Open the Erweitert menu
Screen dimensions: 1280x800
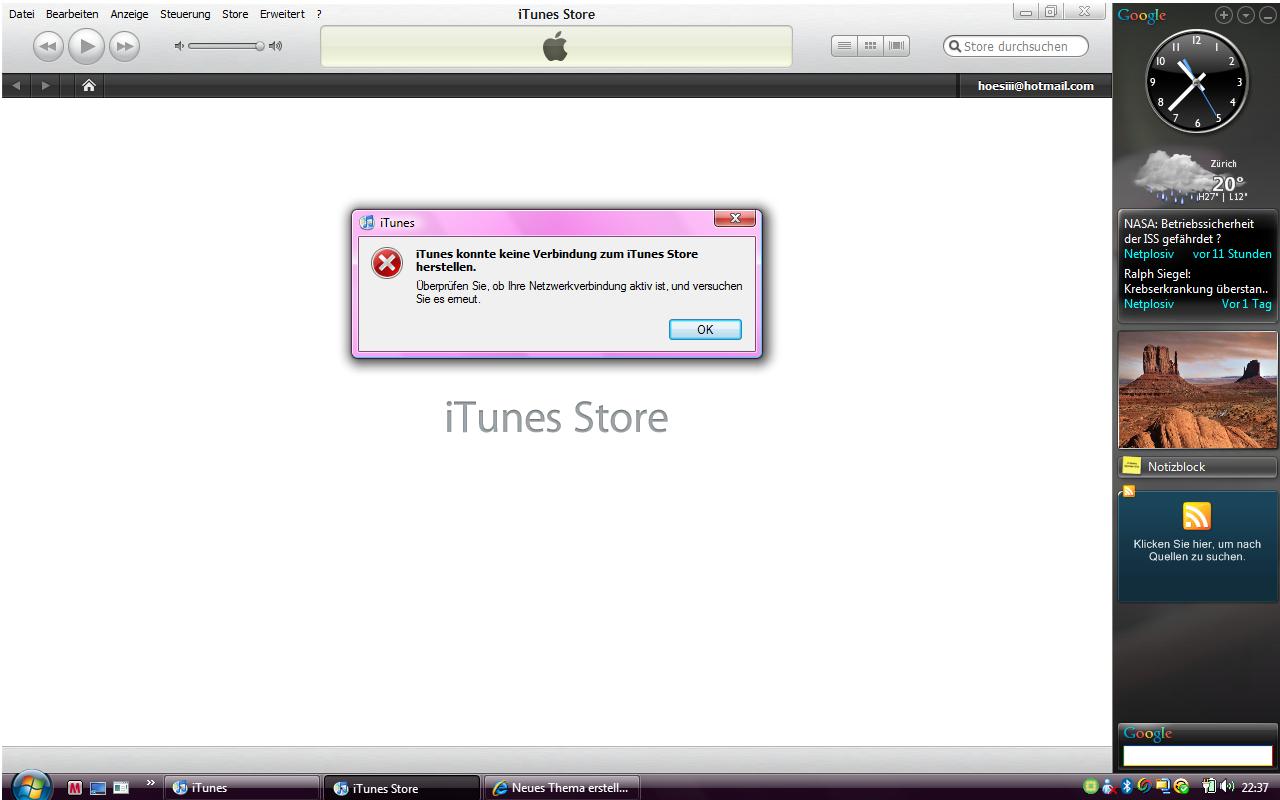[282, 14]
